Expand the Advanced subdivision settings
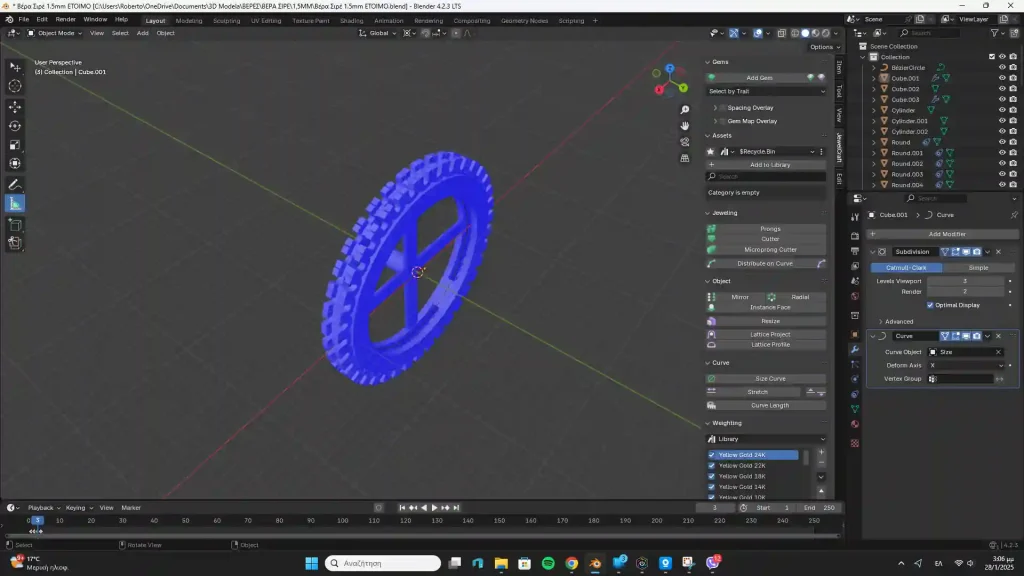 880,321
